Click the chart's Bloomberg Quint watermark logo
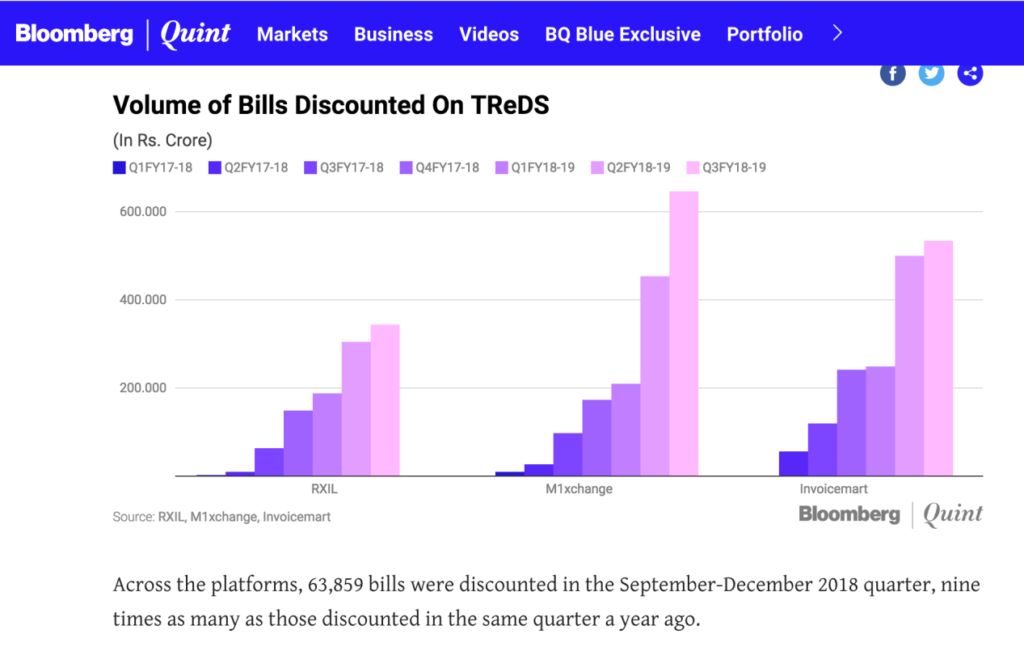1024x647 pixels. pyautogui.click(x=890, y=514)
